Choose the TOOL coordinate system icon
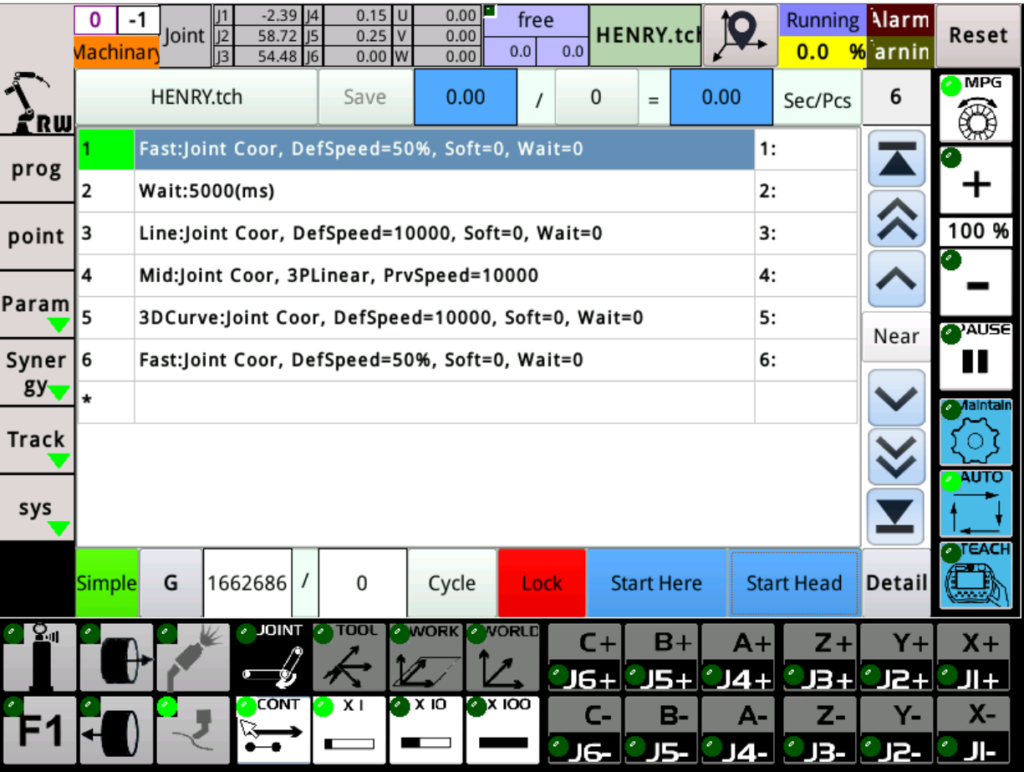This screenshot has width=1024, height=772. [x=349, y=657]
